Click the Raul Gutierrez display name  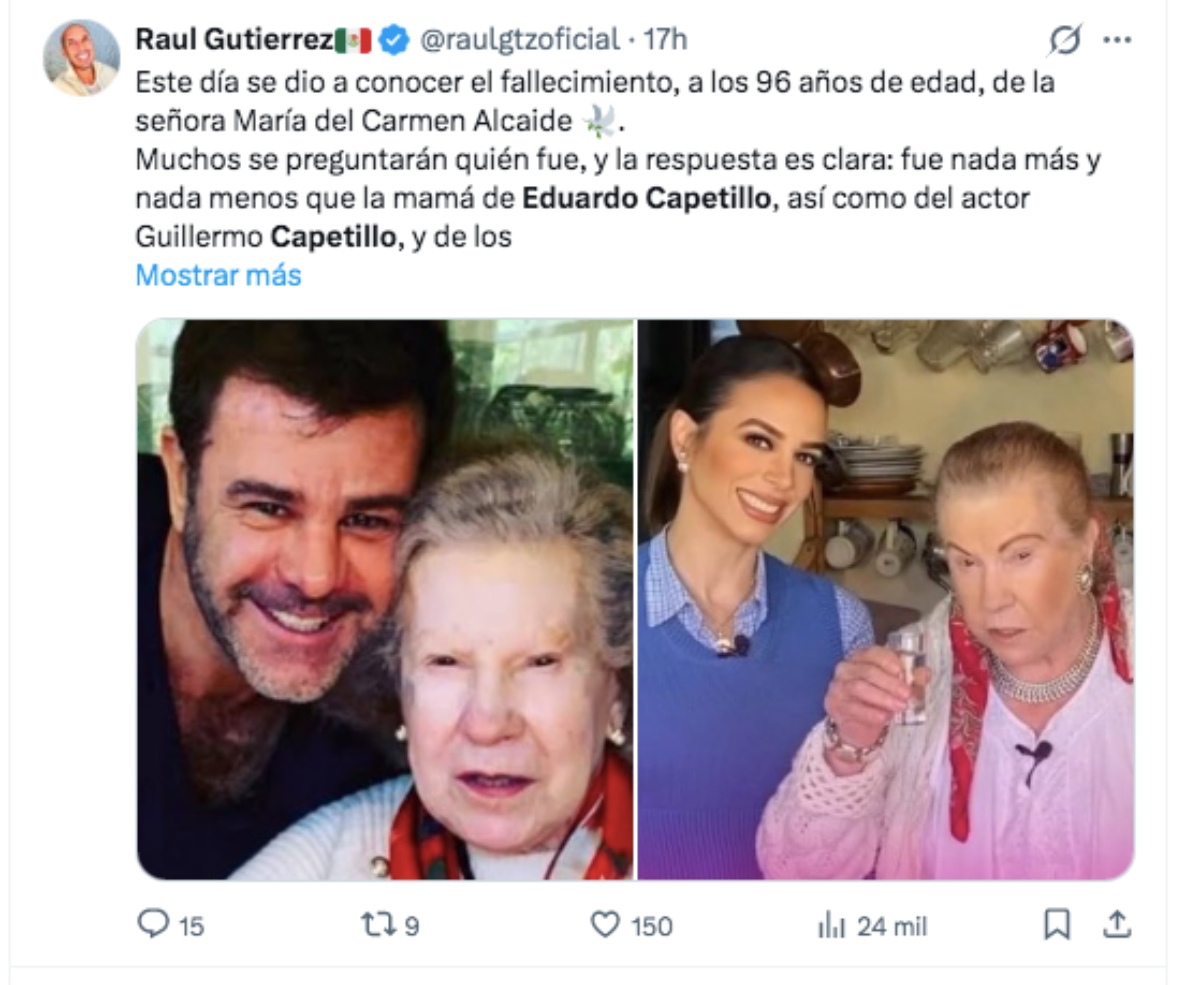click(234, 40)
